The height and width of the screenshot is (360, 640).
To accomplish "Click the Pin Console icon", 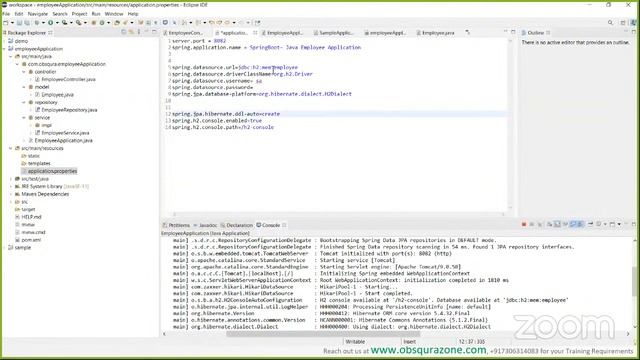I will (590, 224).
